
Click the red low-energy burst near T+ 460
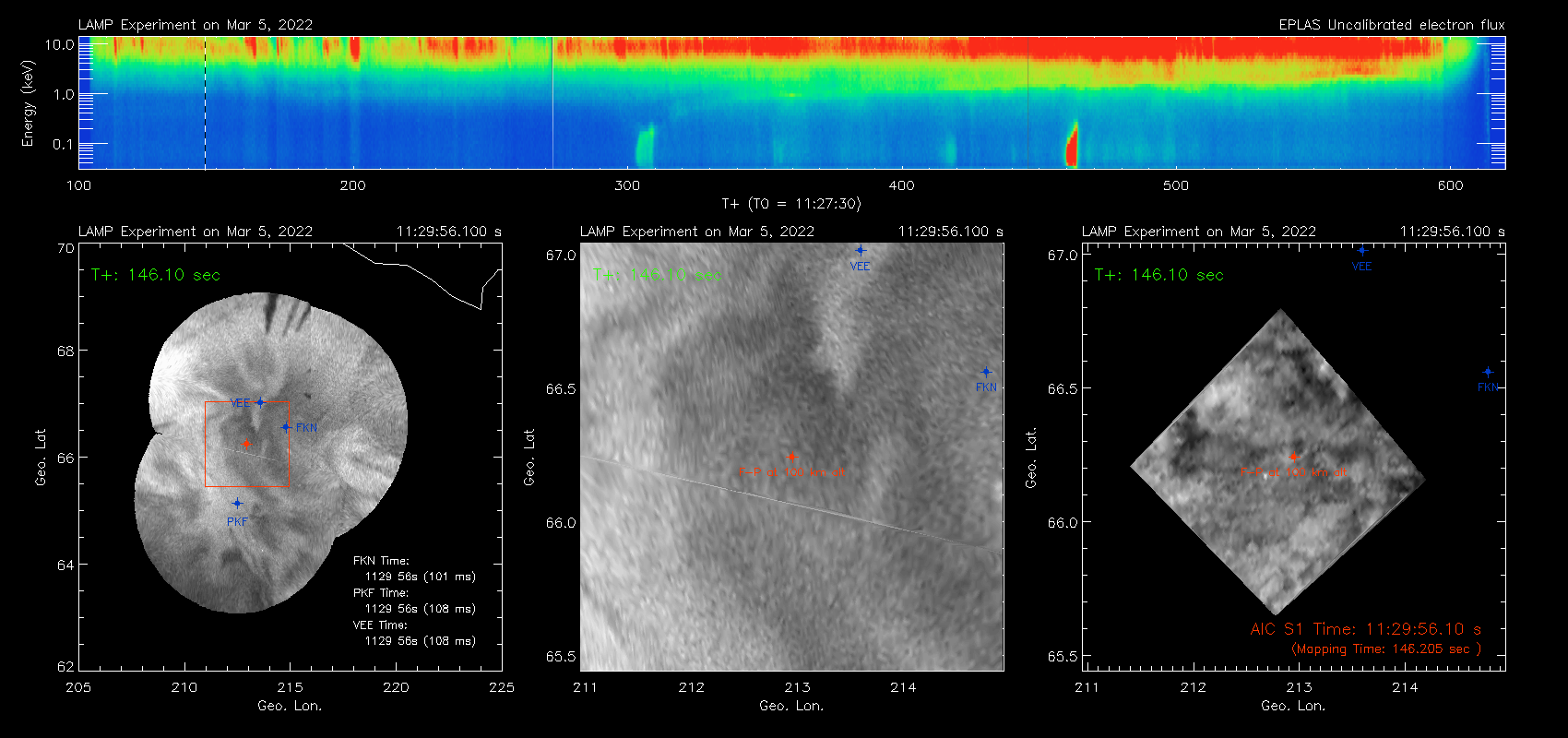pyautogui.click(x=1072, y=146)
